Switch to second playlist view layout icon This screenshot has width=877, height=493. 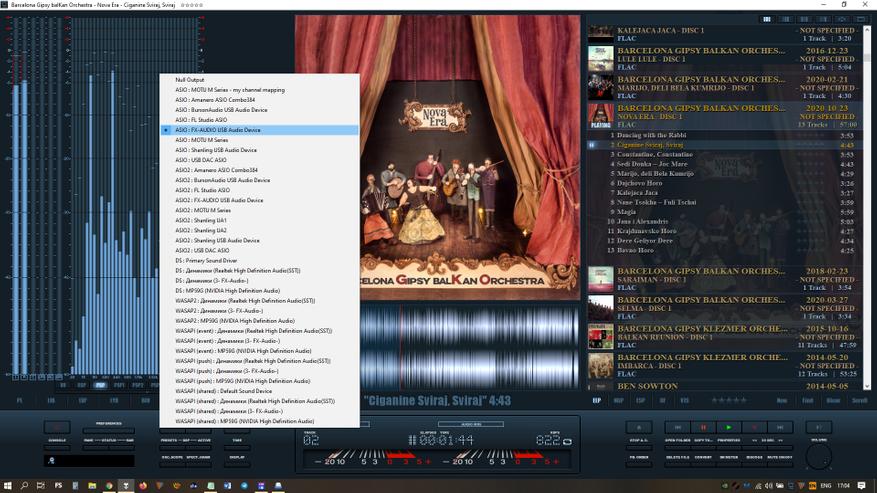(x=786, y=19)
